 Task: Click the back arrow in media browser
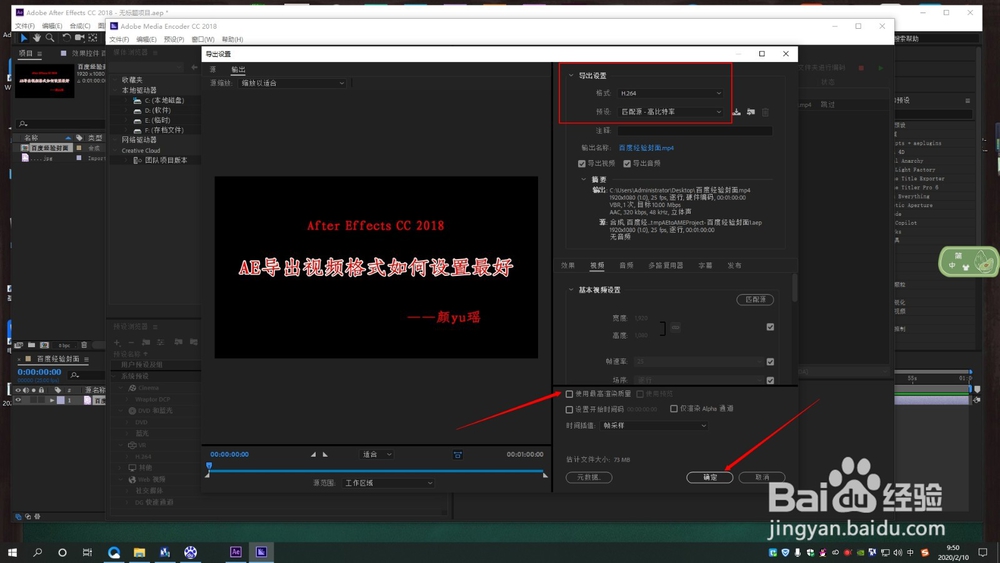click(195, 67)
